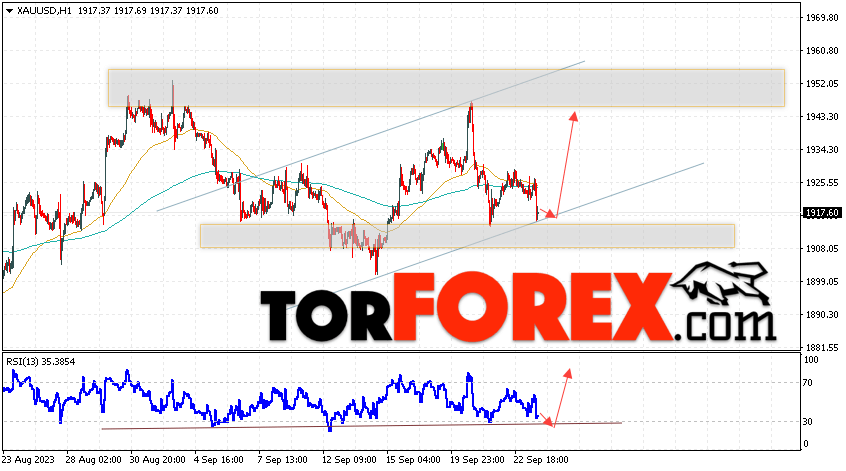Select the RSI 70 level label
Screen dimensions: 846x471
[808, 383]
